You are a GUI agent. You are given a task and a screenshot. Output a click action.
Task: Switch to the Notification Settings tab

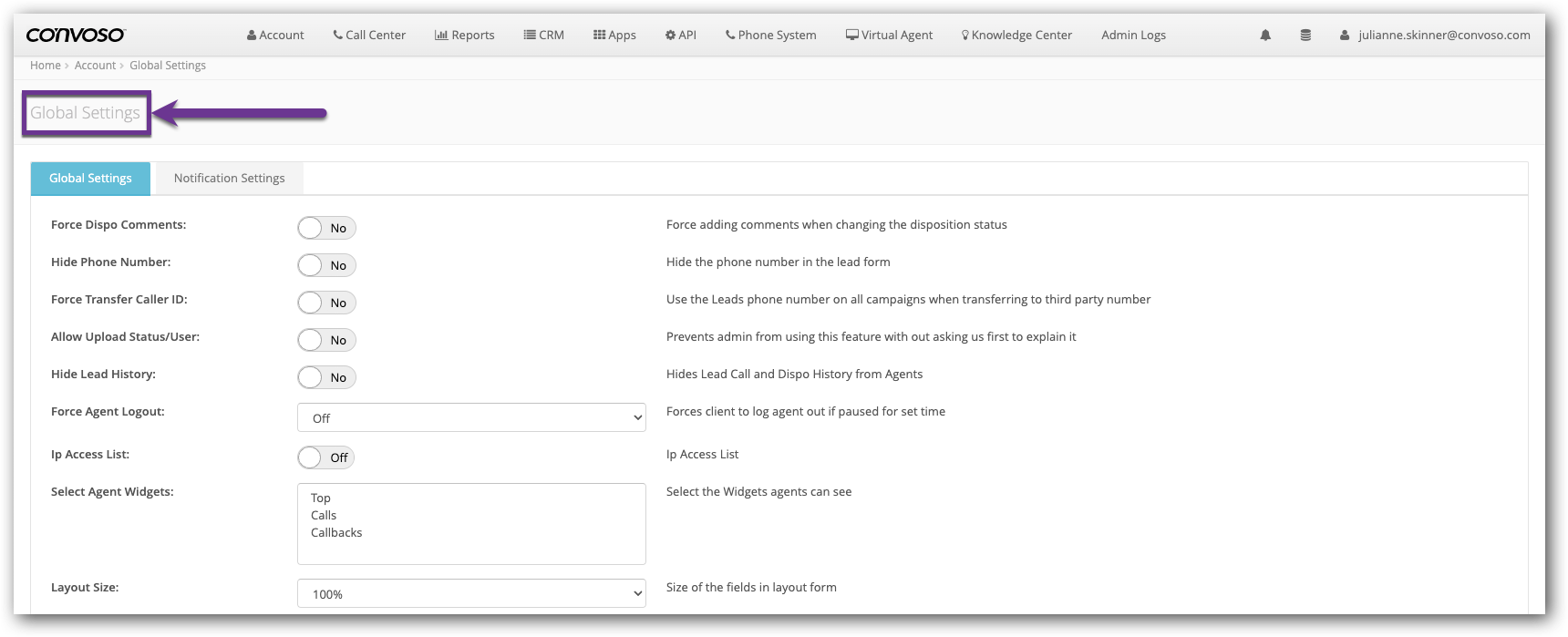pyautogui.click(x=230, y=179)
